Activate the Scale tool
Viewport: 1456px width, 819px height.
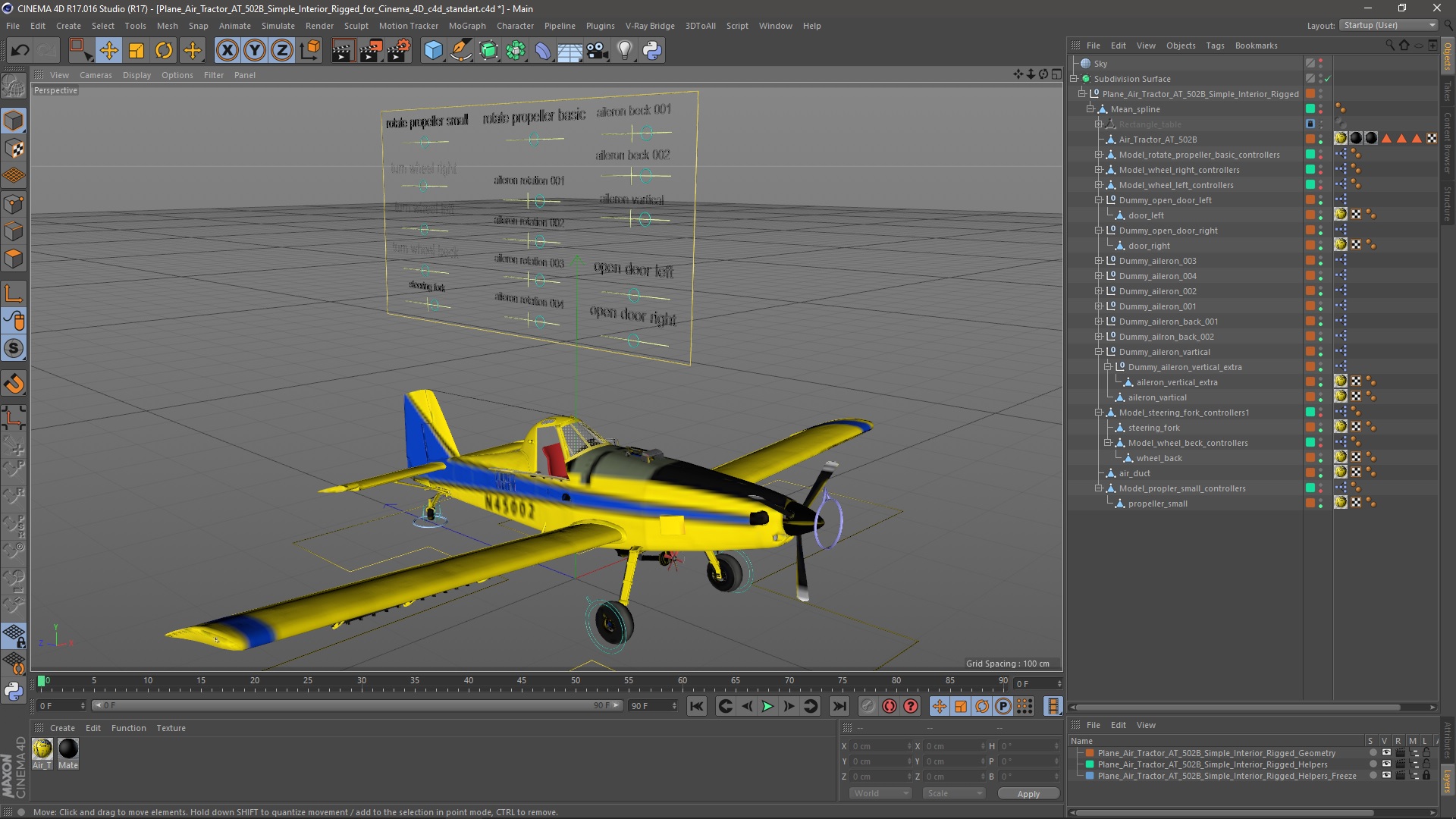(136, 51)
